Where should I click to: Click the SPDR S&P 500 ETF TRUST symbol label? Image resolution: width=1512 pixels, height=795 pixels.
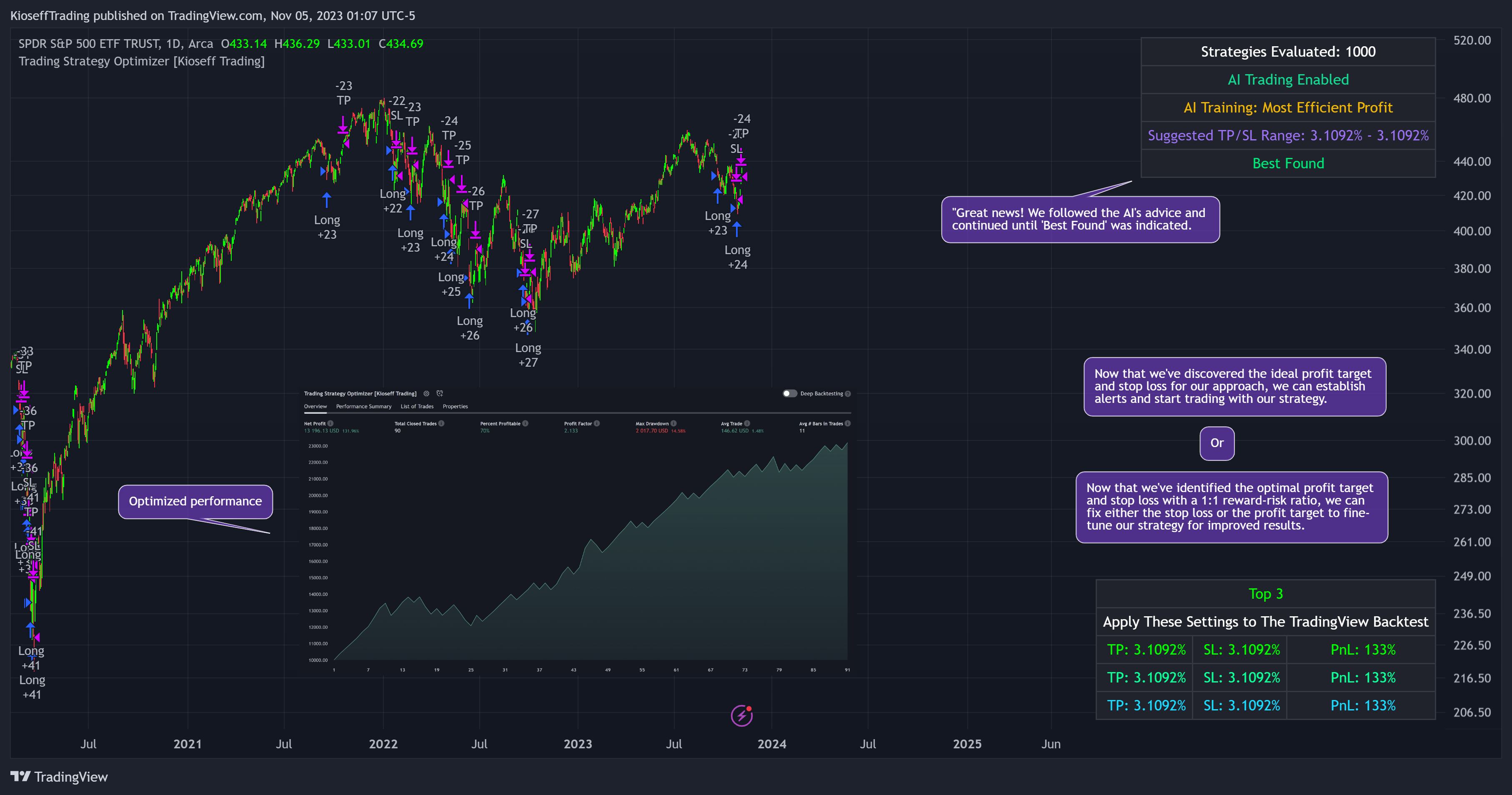click(89, 43)
